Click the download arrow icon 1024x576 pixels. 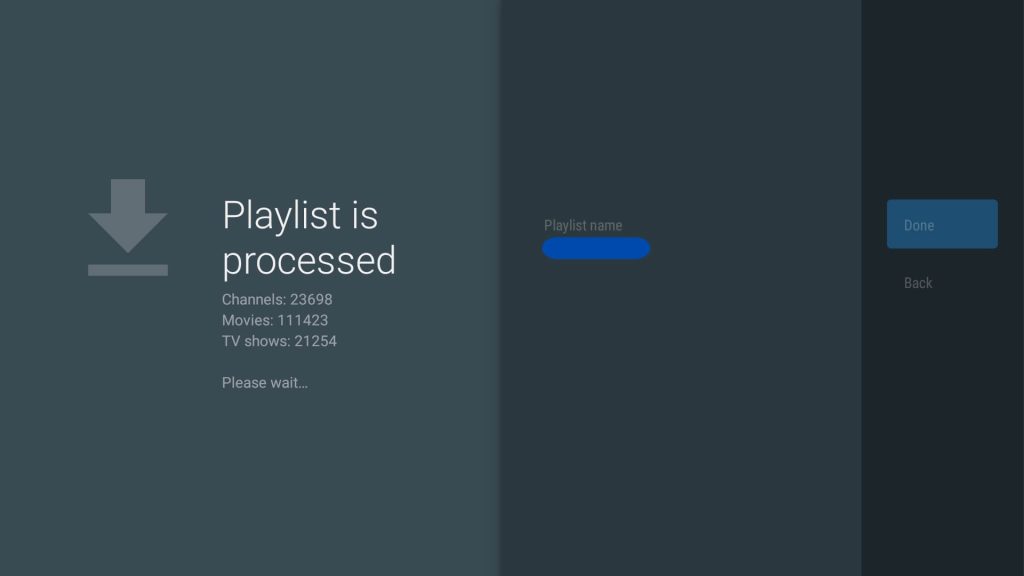tap(128, 215)
